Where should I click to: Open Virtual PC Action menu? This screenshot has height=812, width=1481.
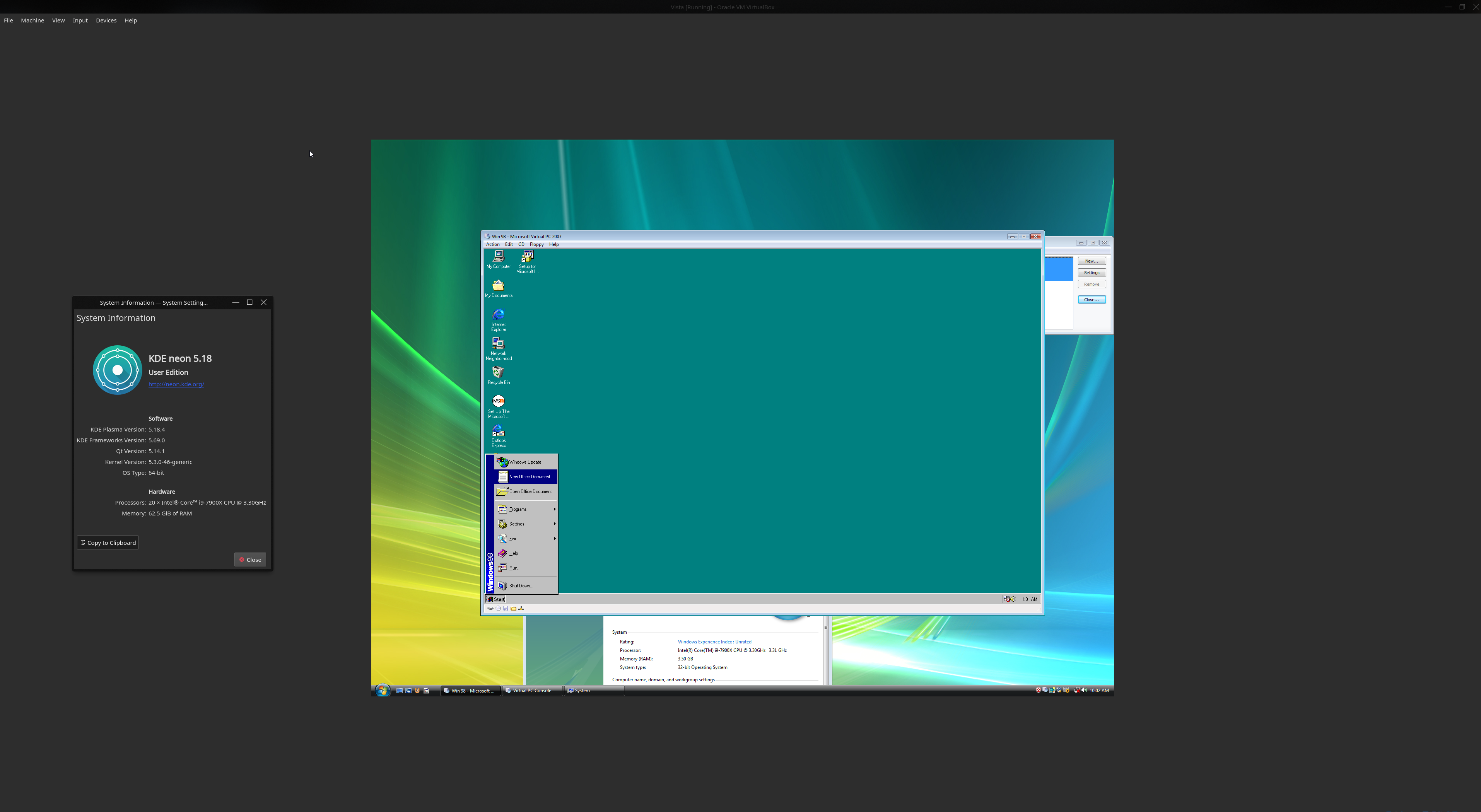(x=493, y=244)
